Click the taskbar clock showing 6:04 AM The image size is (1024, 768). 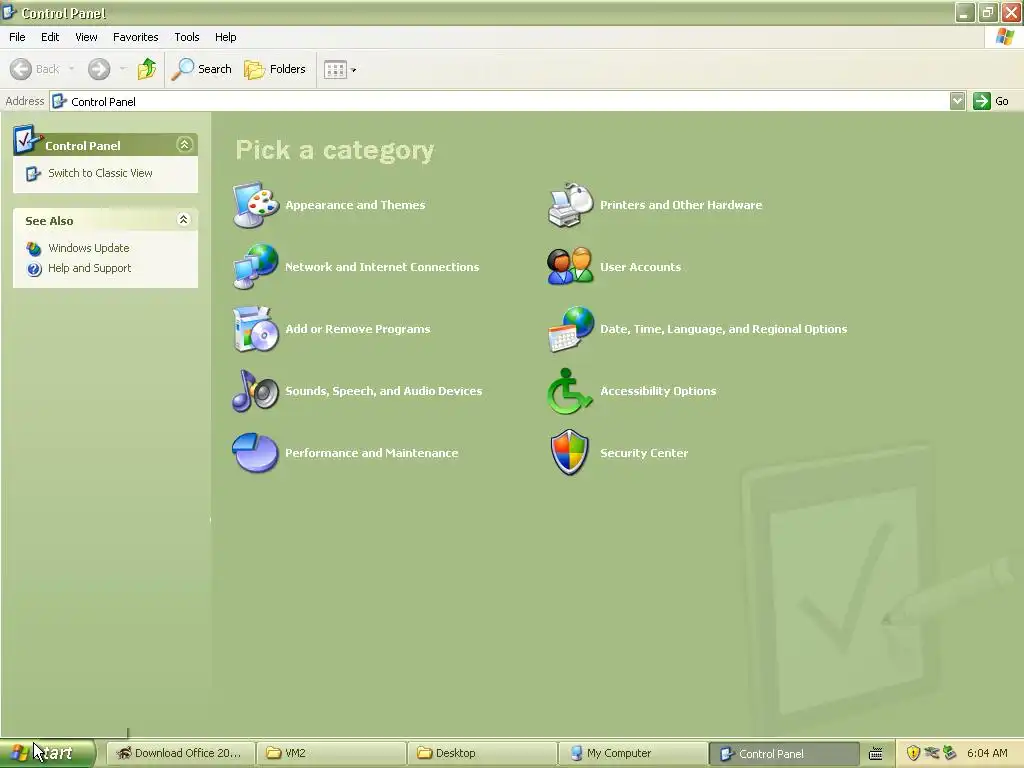point(987,753)
